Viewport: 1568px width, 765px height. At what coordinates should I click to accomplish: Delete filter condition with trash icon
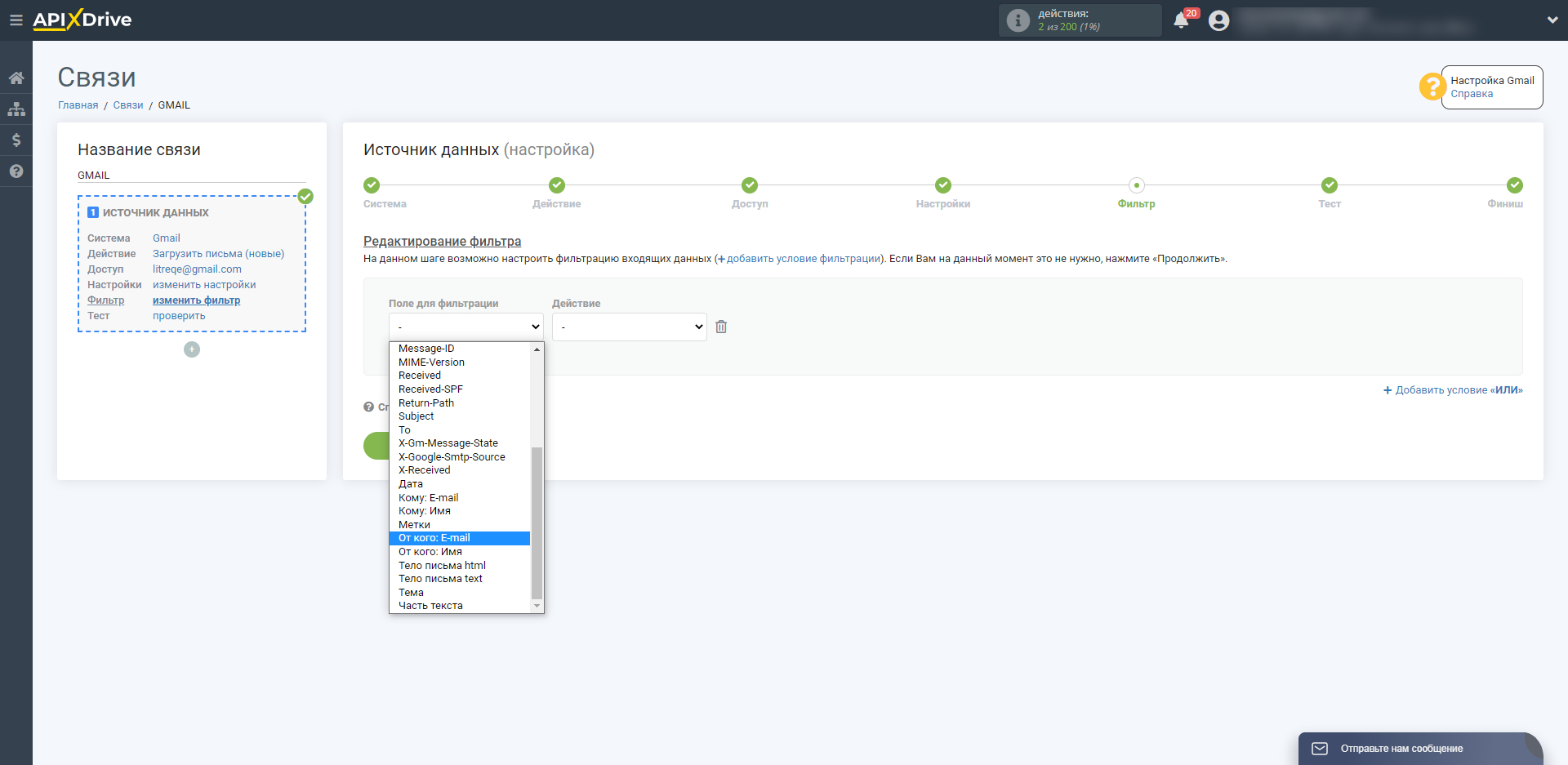coord(721,327)
